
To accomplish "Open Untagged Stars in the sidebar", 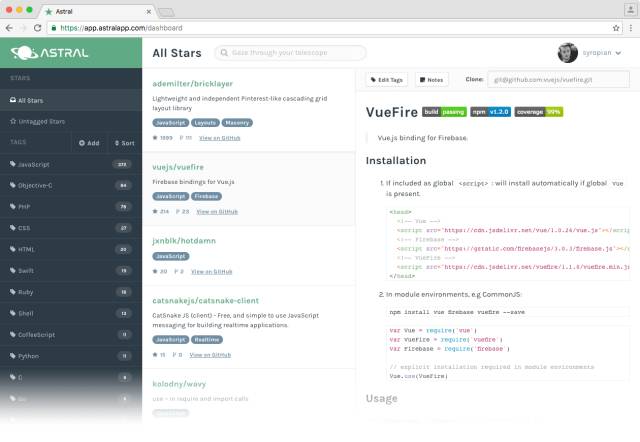I will tap(71, 121).
